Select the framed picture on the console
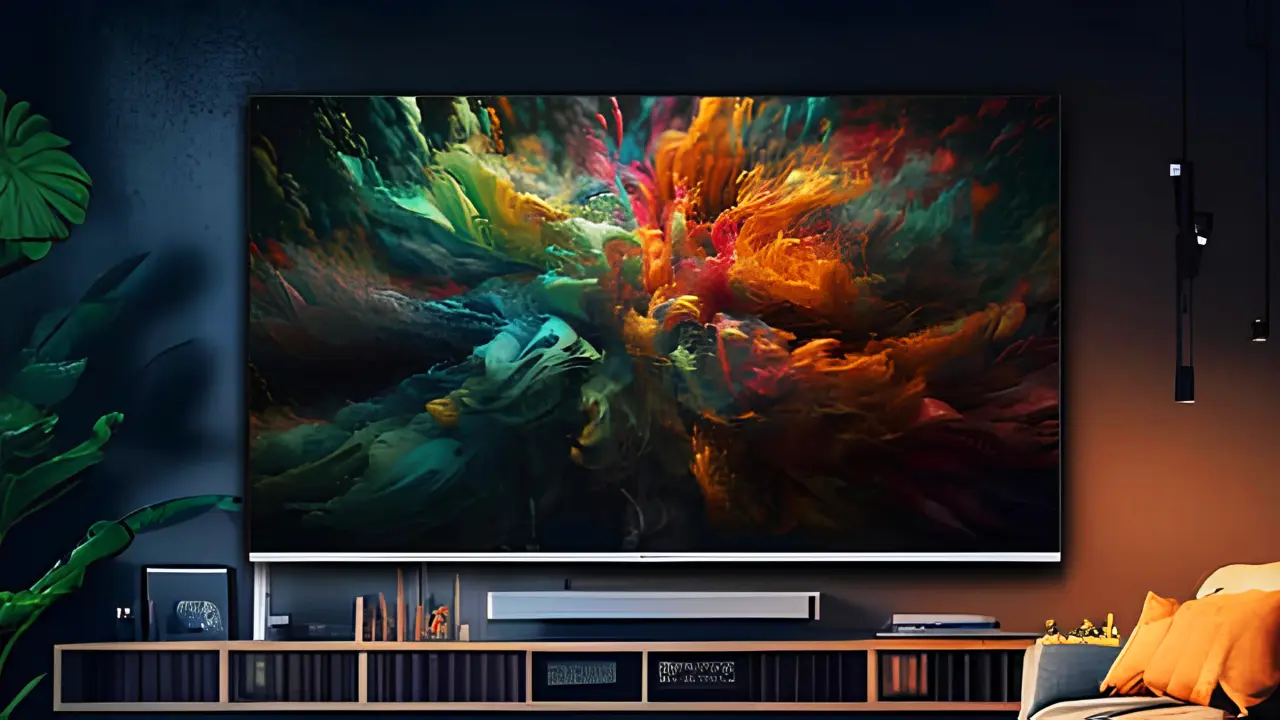 [x=188, y=603]
